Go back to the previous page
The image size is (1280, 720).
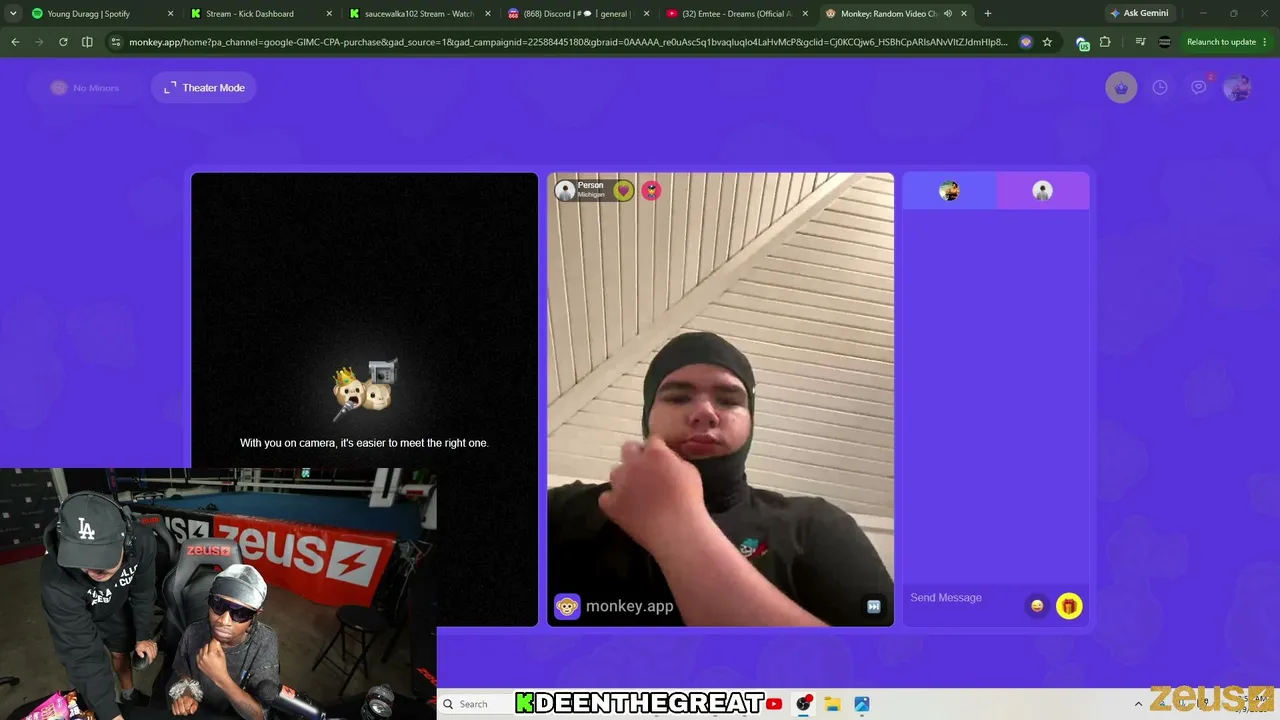click(15, 42)
